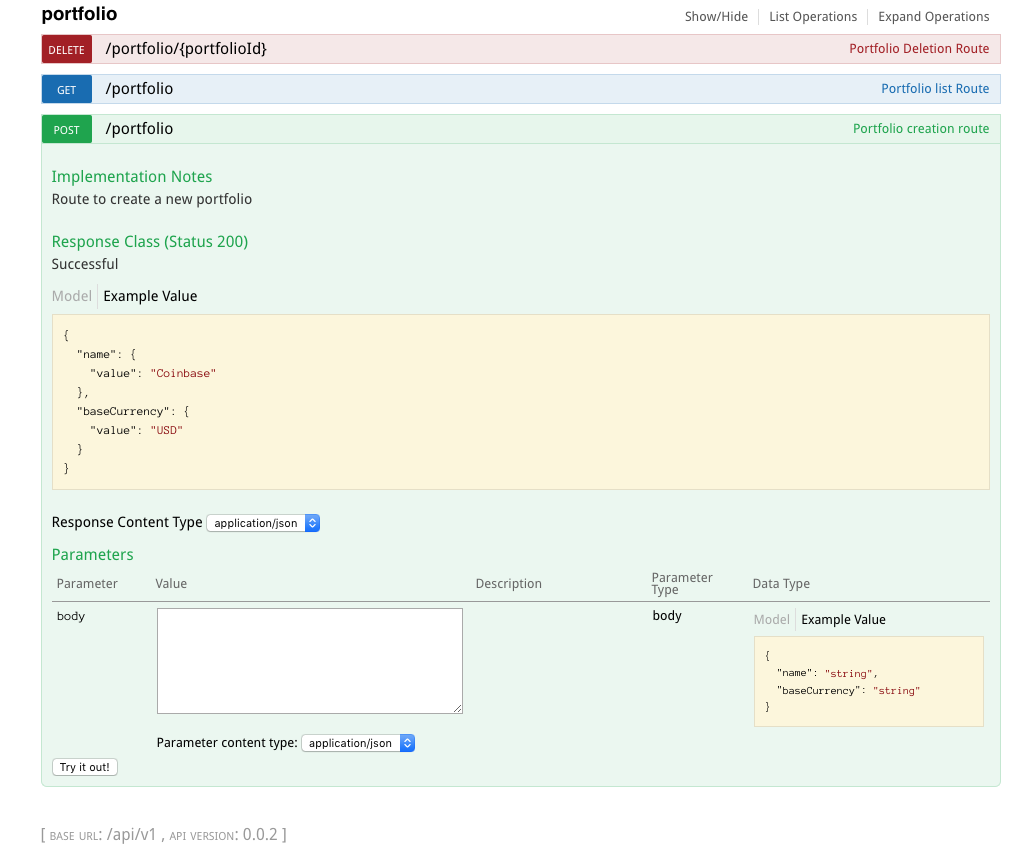Click the Try it out! button

85,767
